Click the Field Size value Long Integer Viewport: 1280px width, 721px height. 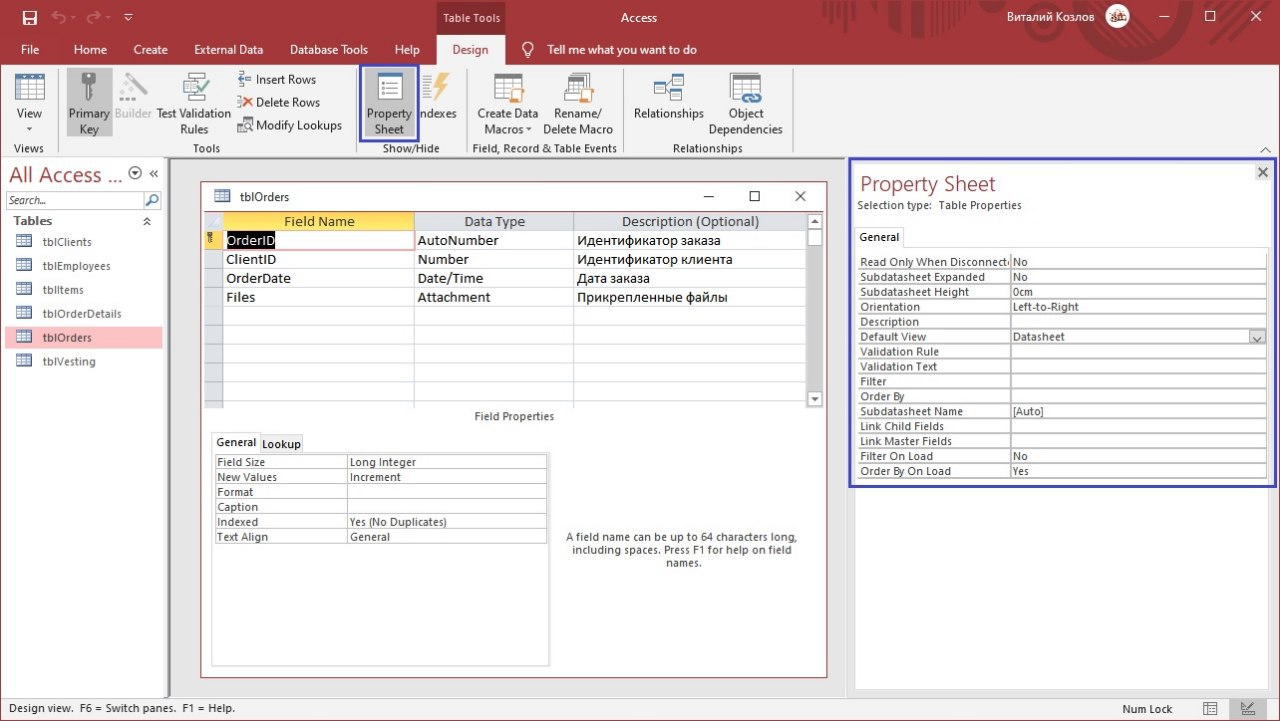click(x=447, y=462)
